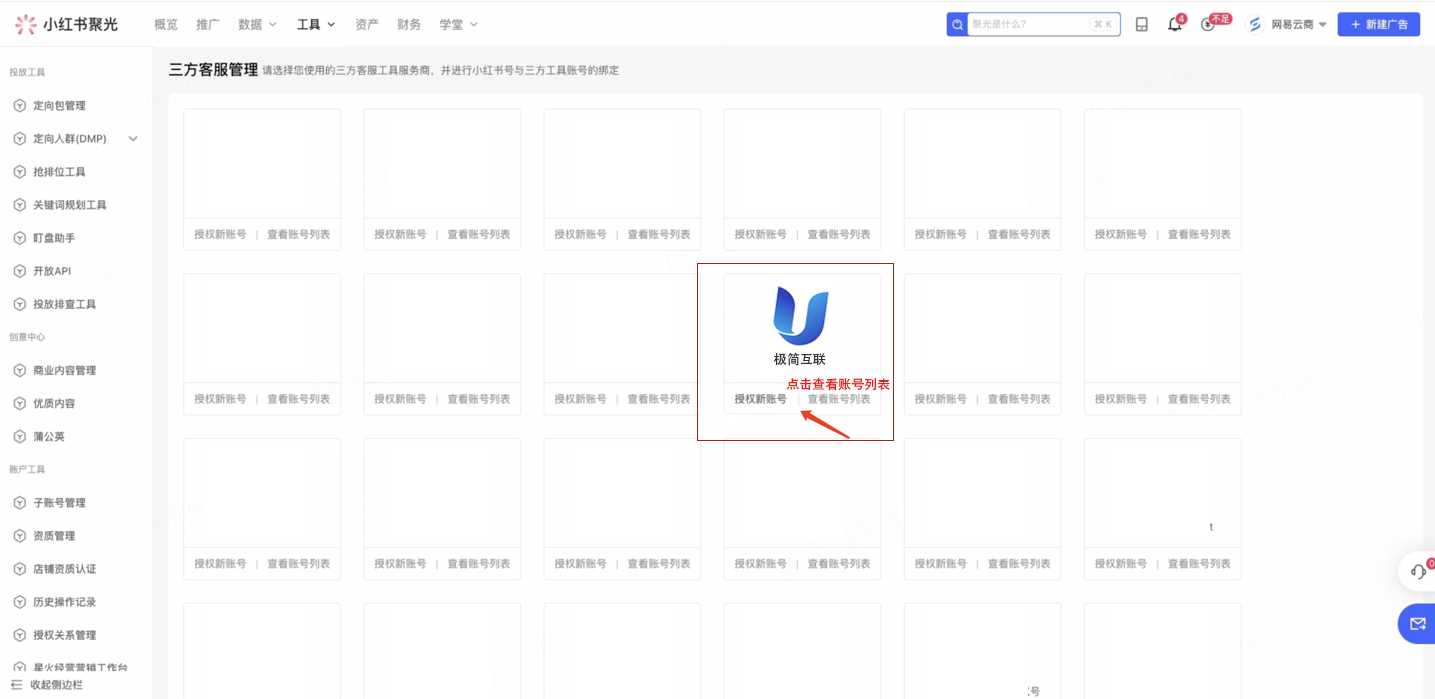1435x699 pixels.
Task: Click the 小红书聚光 logo
Action: pos(66,24)
